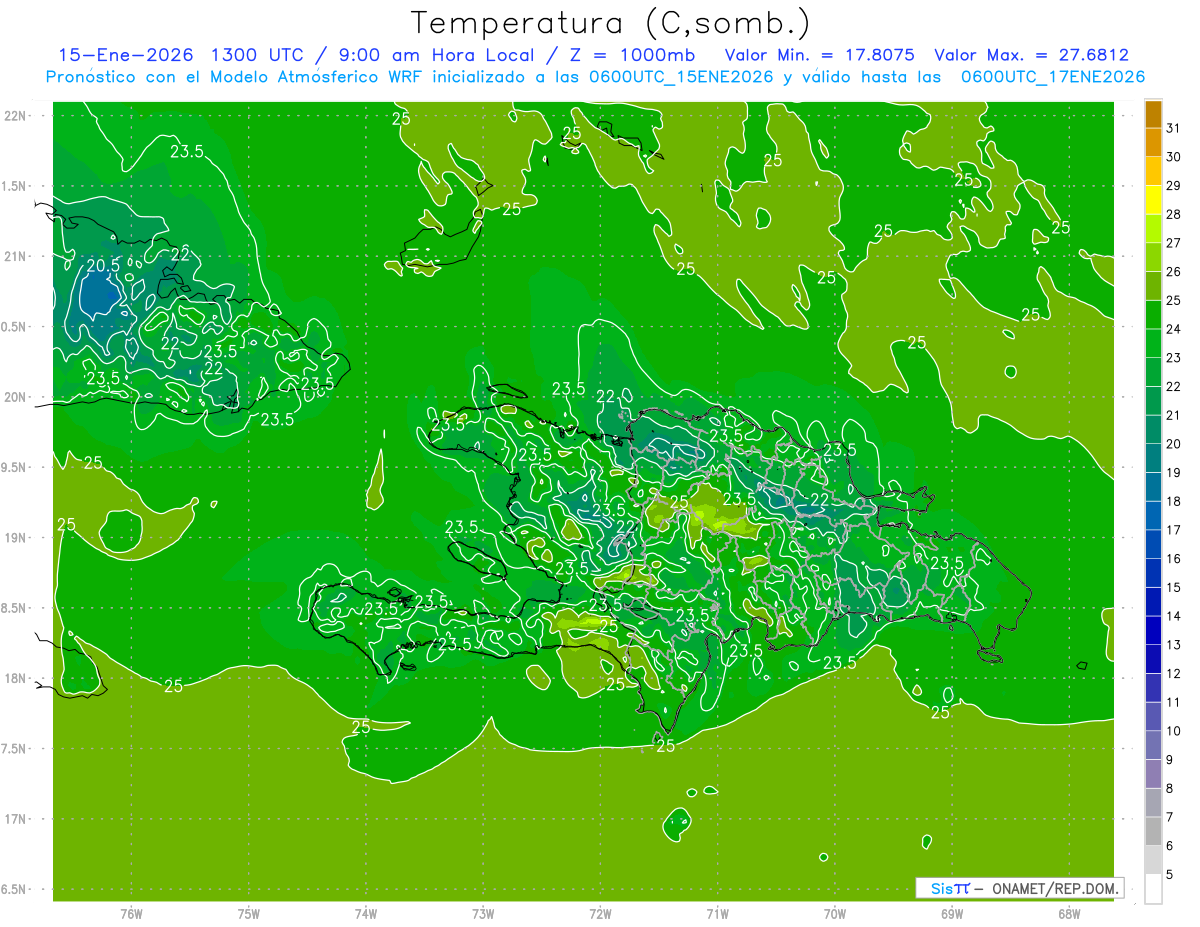The image size is (1200, 927).
Task: Click the "72W" longitude axis label
Action: pyautogui.click(x=600, y=913)
